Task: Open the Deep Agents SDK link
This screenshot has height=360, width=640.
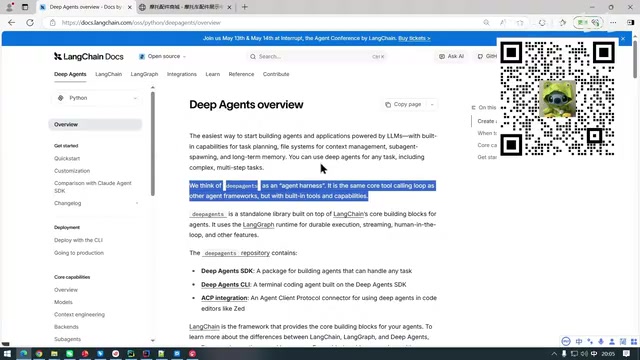Action: (x=227, y=271)
